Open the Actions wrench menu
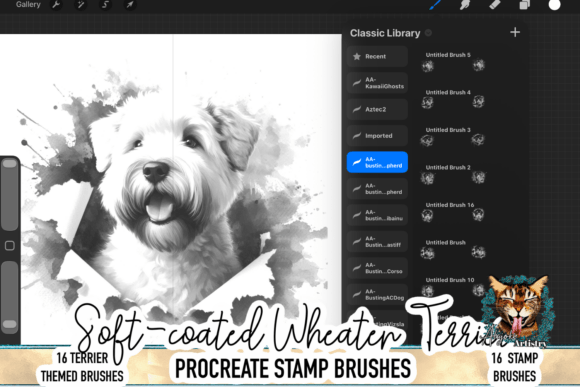The image size is (580, 387). (x=56, y=5)
